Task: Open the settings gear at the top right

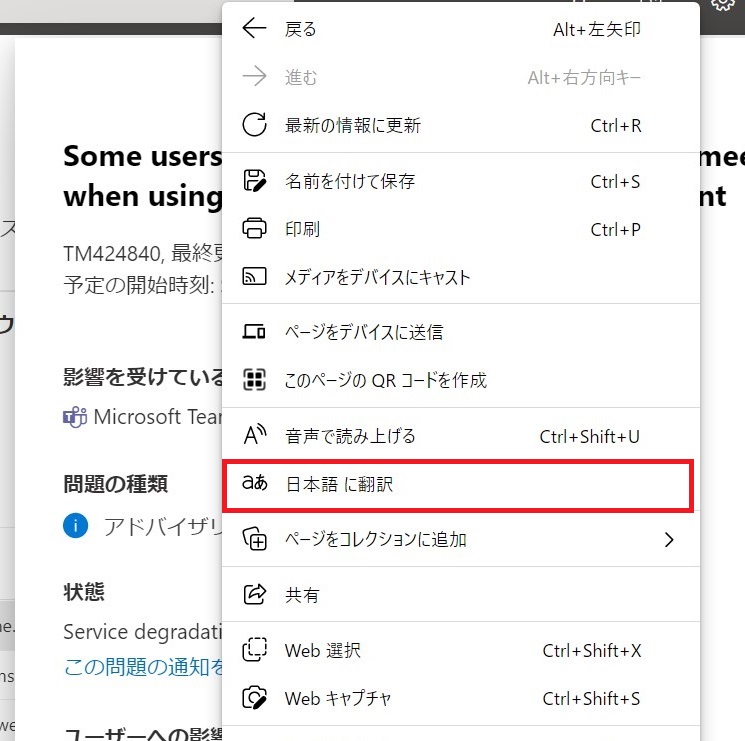Action: click(x=722, y=6)
